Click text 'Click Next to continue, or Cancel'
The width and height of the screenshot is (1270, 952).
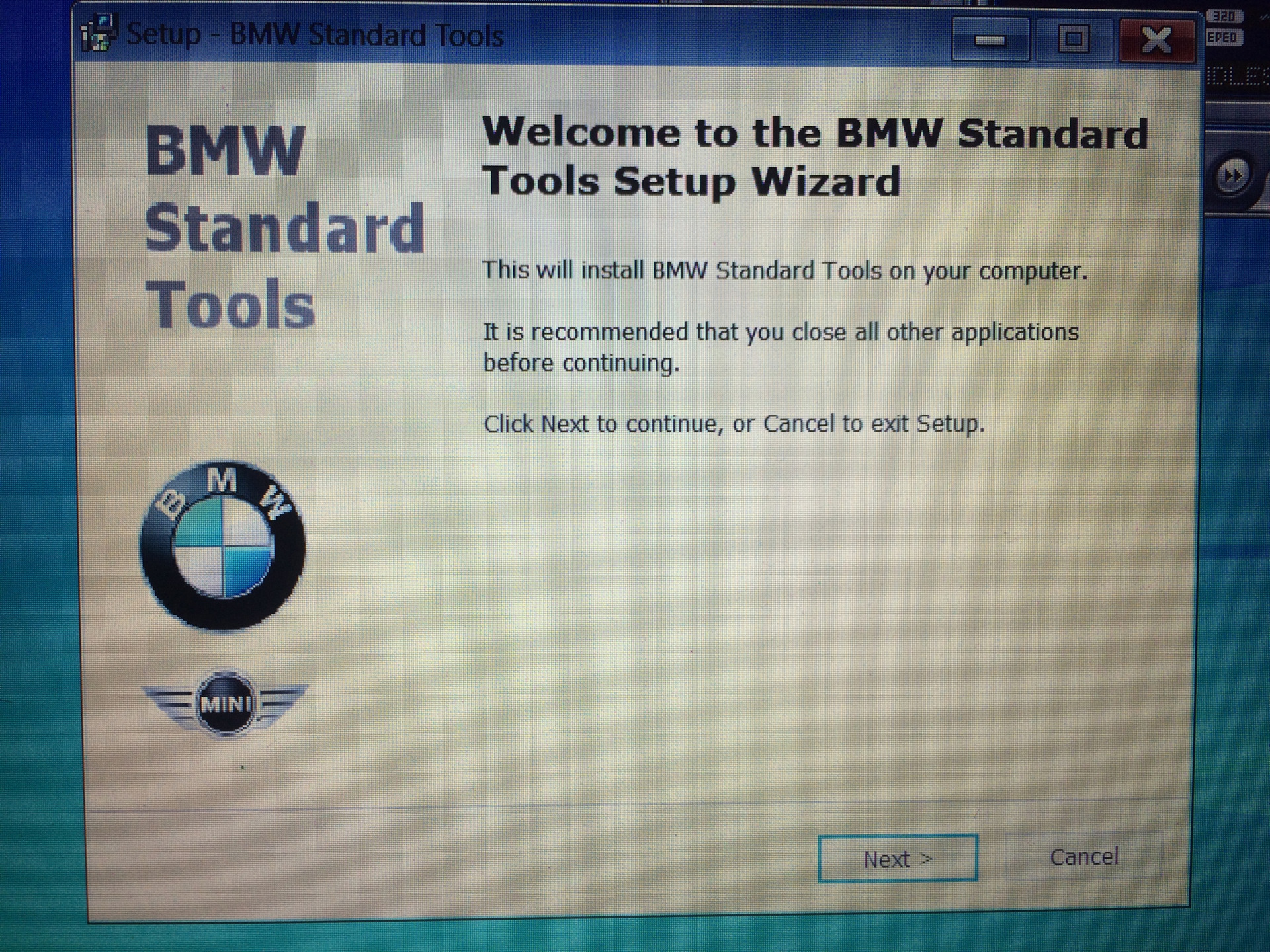pos(659,424)
